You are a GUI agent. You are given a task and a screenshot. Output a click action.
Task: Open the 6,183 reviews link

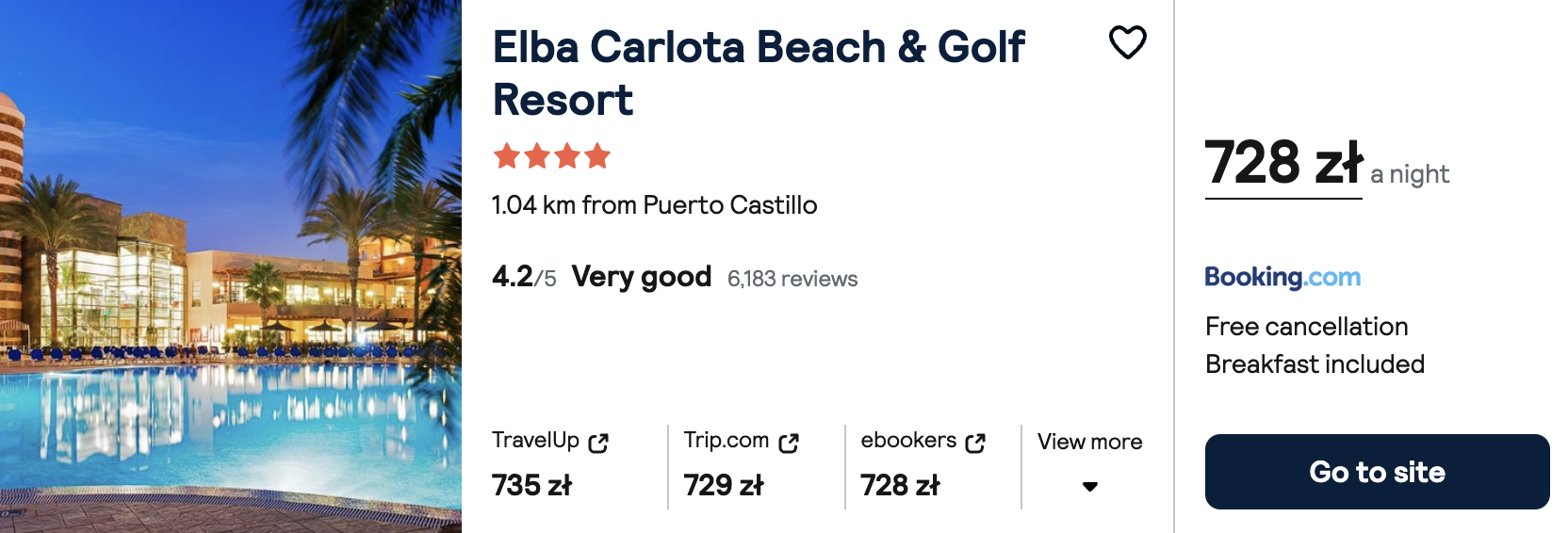coord(792,279)
